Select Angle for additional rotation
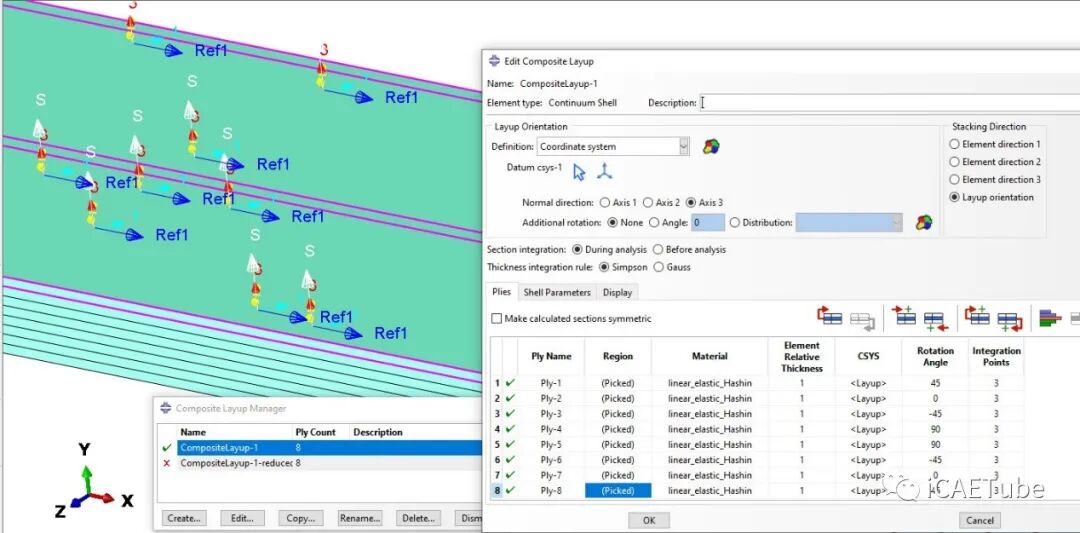1080x533 pixels. click(654, 222)
